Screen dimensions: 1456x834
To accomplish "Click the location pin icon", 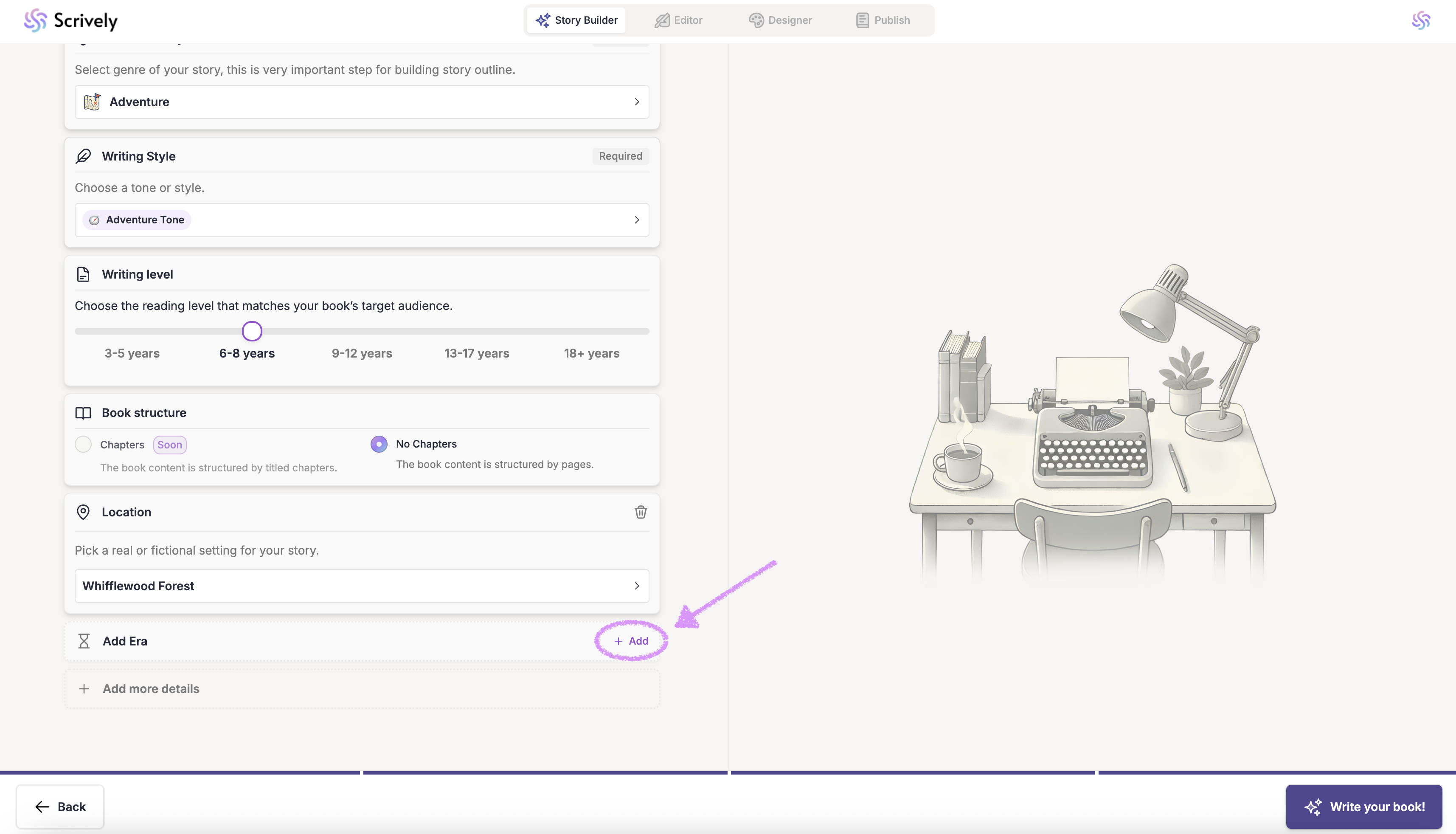I will pos(83,512).
